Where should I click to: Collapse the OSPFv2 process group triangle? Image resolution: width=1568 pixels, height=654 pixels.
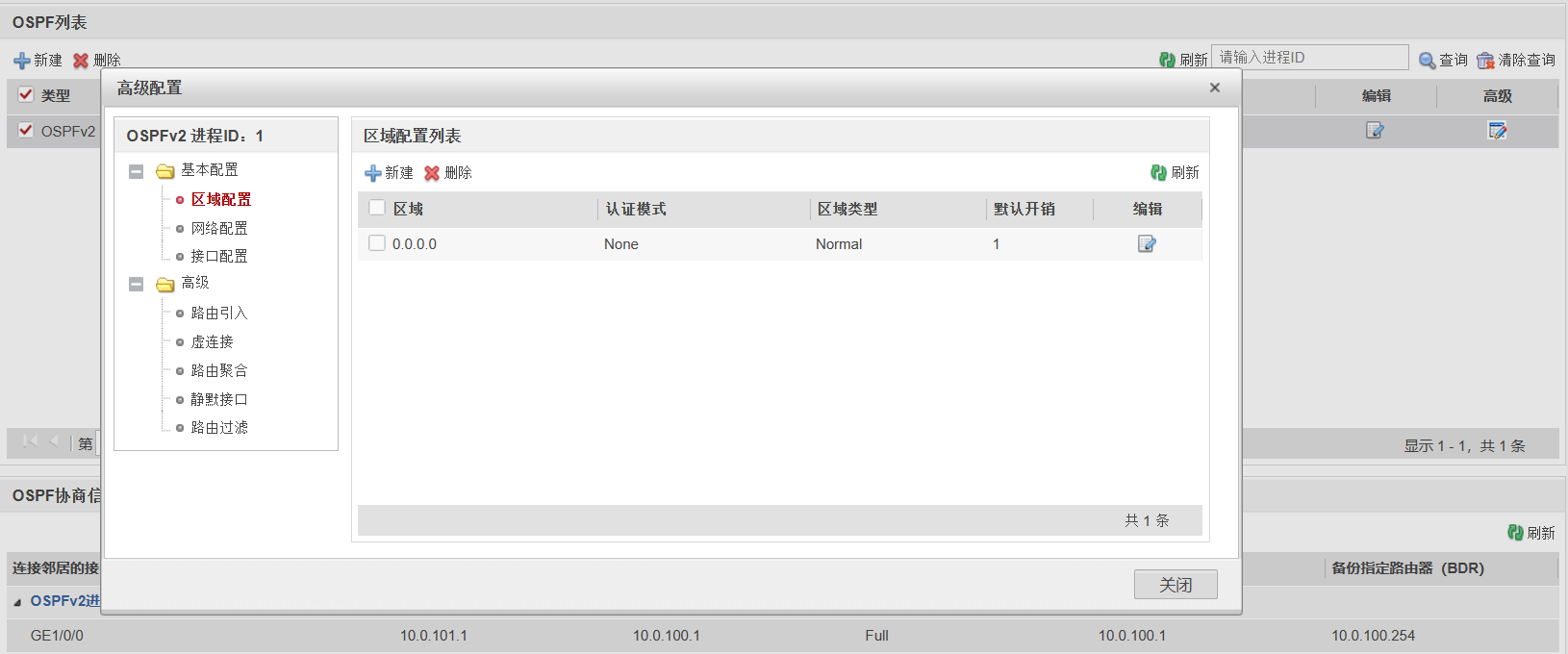[17, 602]
